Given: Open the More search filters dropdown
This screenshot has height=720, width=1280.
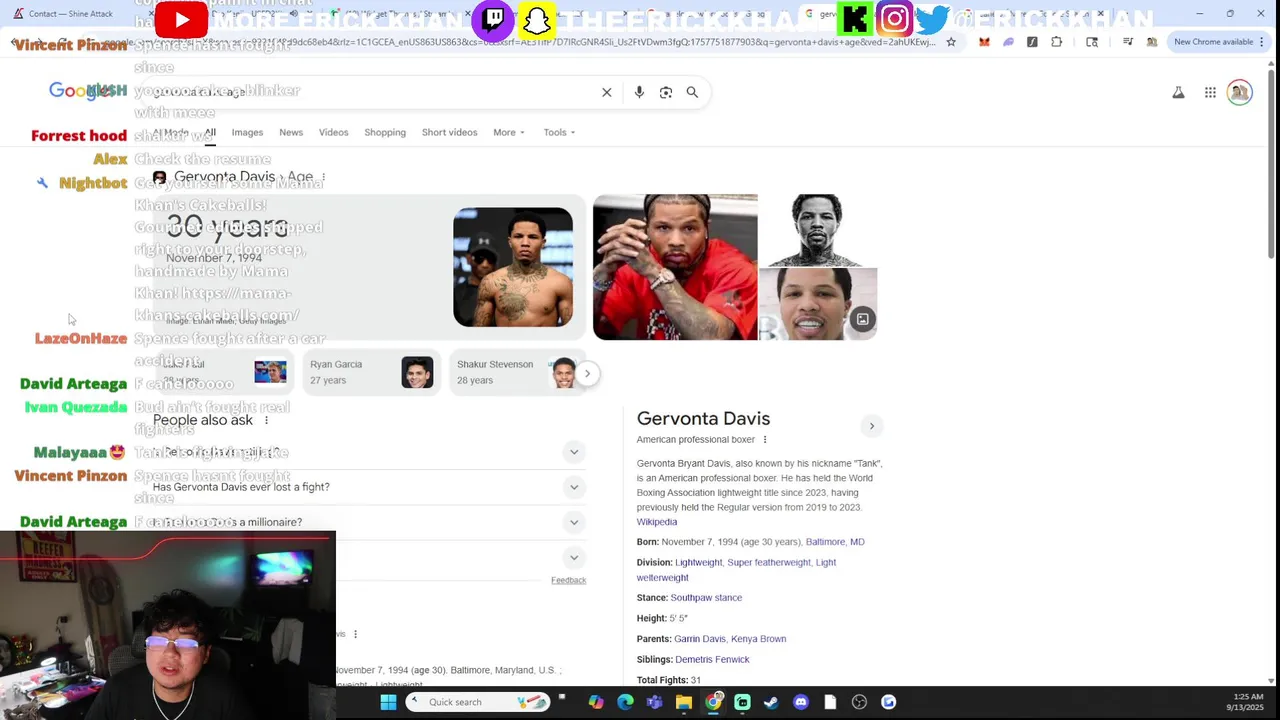Looking at the screenshot, I should coord(508,132).
